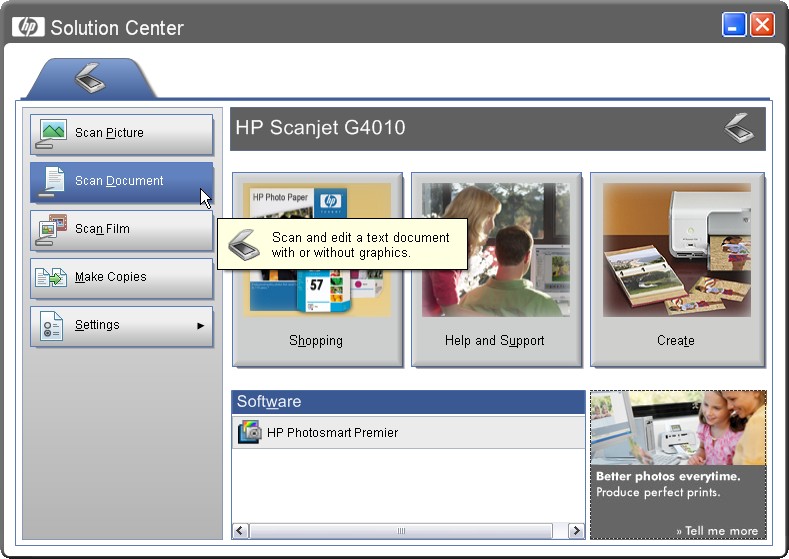Click scanner icon in HP Scanjet G4010 header
Image resolution: width=789 pixels, height=559 pixels.
click(739, 128)
